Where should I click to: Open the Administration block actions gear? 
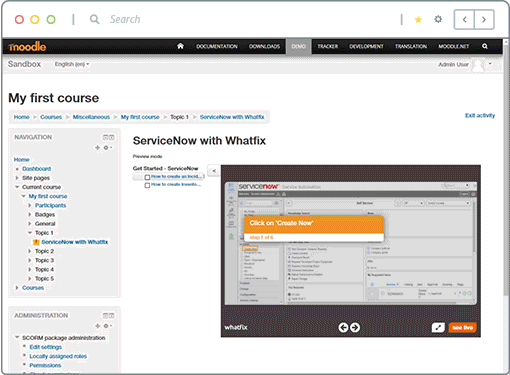(x=107, y=326)
